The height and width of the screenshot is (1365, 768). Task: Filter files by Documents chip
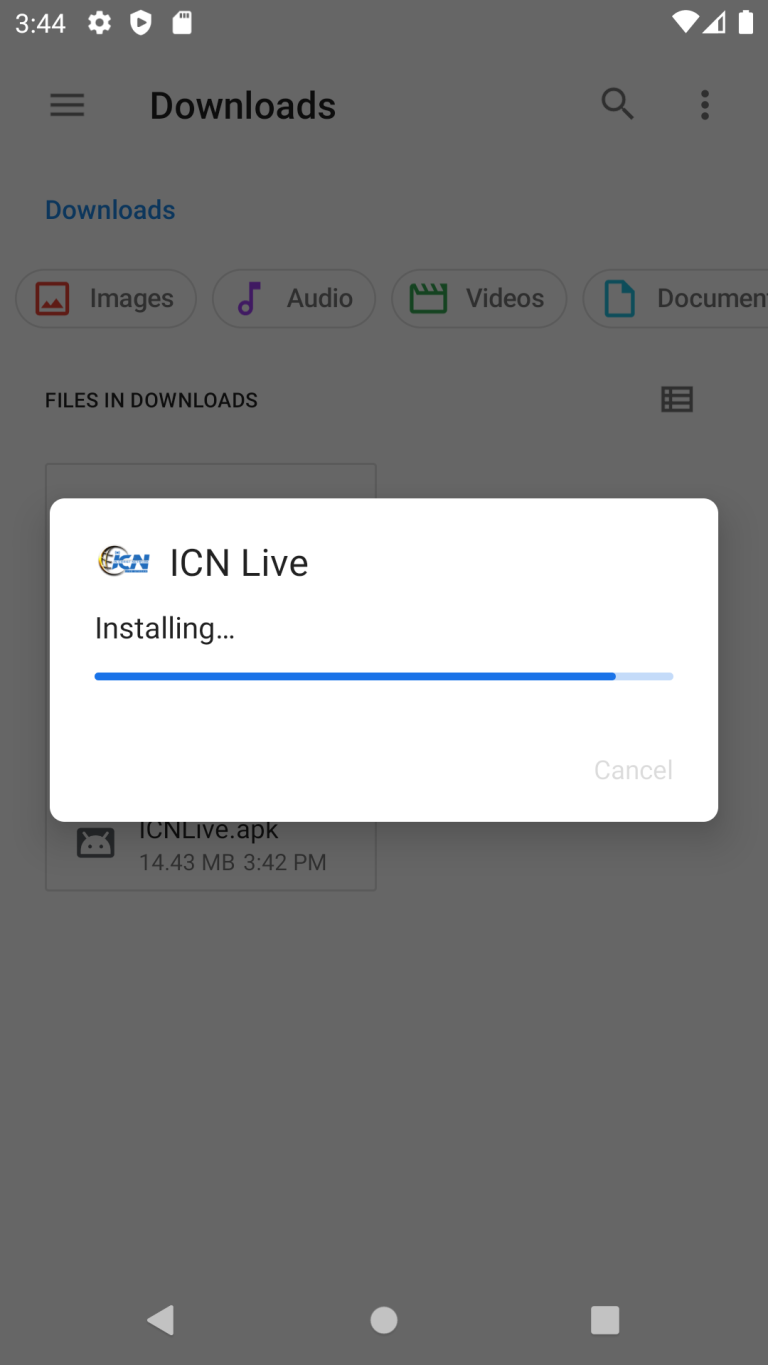[x=675, y=298]
